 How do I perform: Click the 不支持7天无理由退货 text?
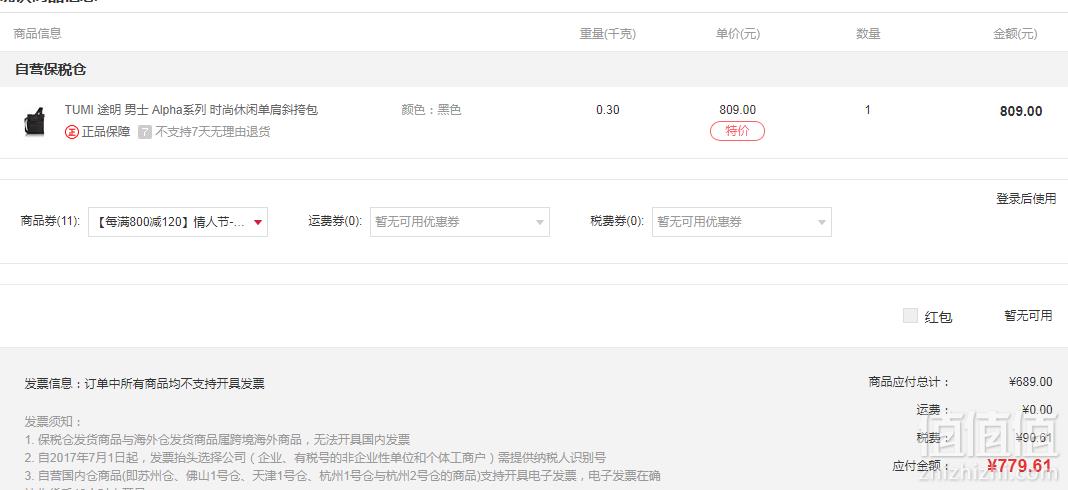click(x=213, y=132)
